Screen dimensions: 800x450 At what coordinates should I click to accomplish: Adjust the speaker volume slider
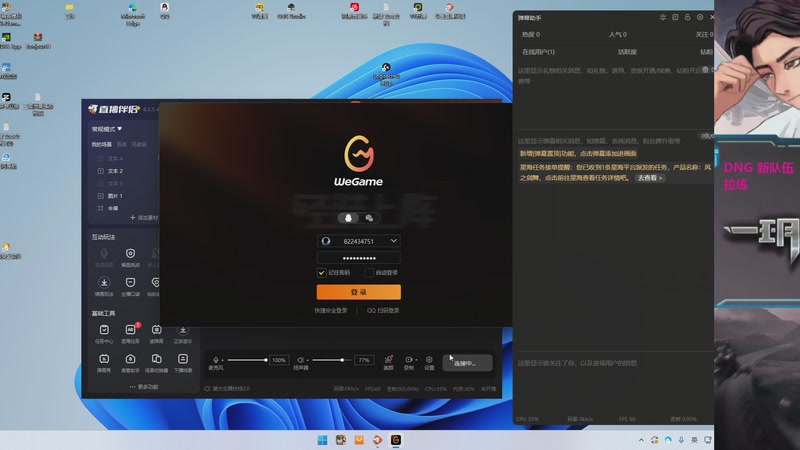pos(332,360)
